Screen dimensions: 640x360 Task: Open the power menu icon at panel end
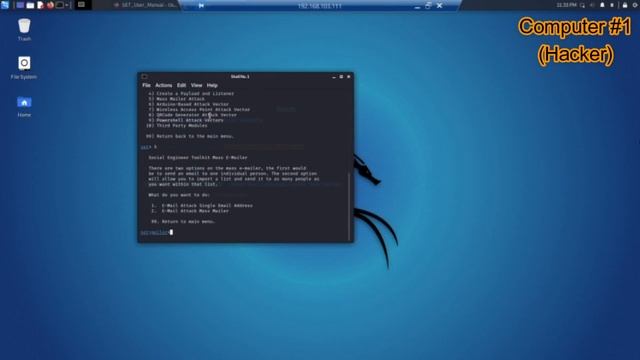[636, 5]
